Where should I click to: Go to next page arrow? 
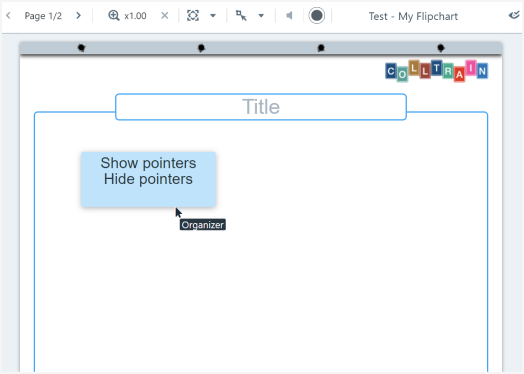coord(78,16)
